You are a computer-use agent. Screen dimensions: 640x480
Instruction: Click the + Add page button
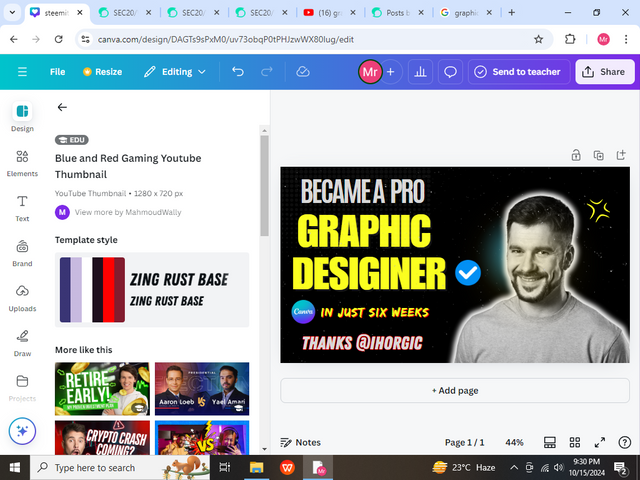(x=455, y=391)
